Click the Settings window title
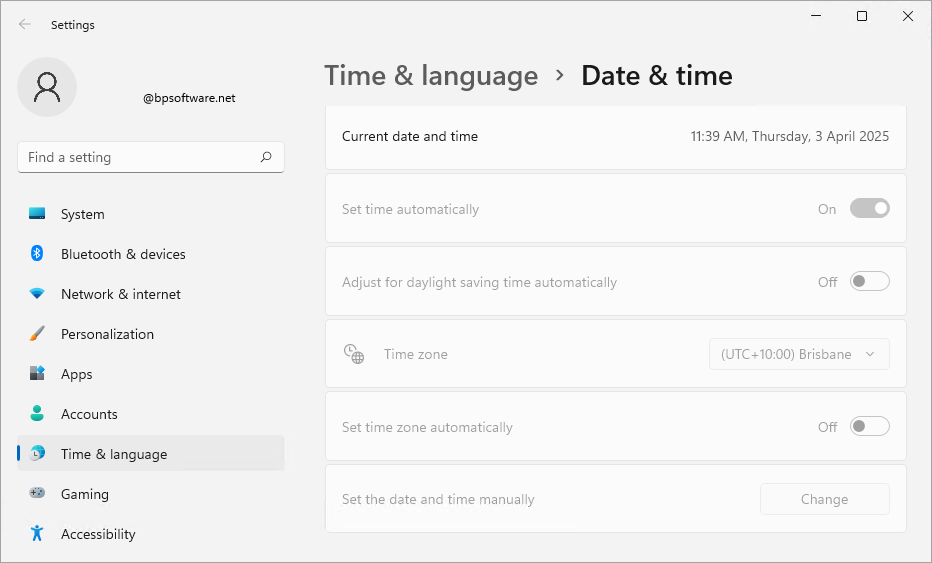 73,25
